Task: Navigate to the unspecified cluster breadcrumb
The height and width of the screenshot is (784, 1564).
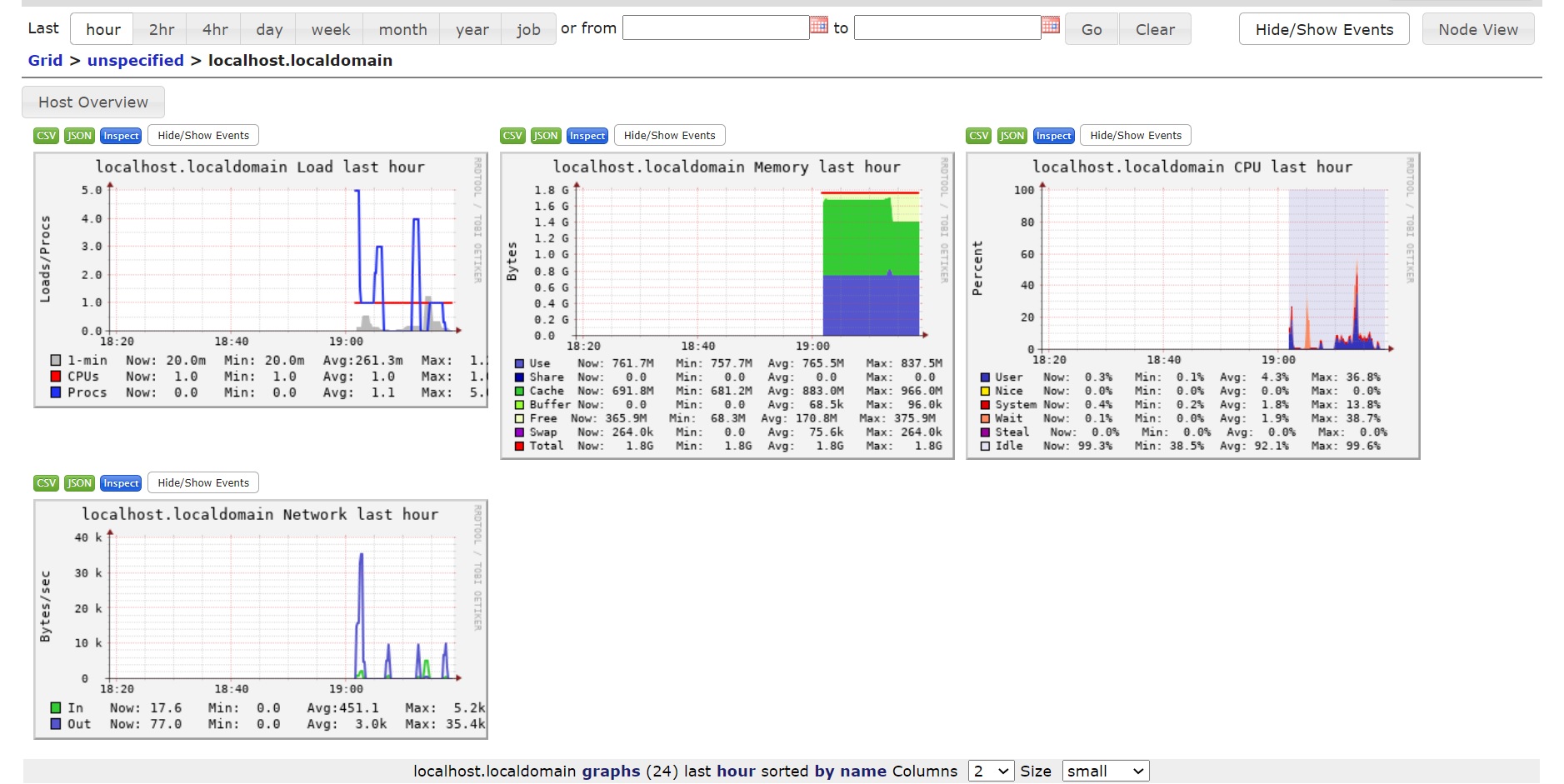Action: 136,60
